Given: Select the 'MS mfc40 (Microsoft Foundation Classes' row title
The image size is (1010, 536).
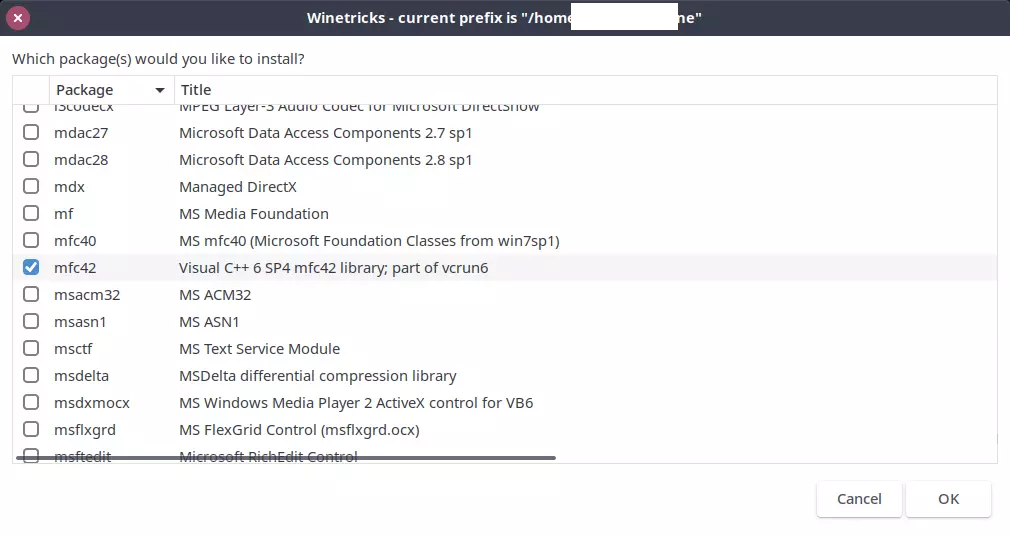Looking at the screenshot, I should tap(369, 241).
